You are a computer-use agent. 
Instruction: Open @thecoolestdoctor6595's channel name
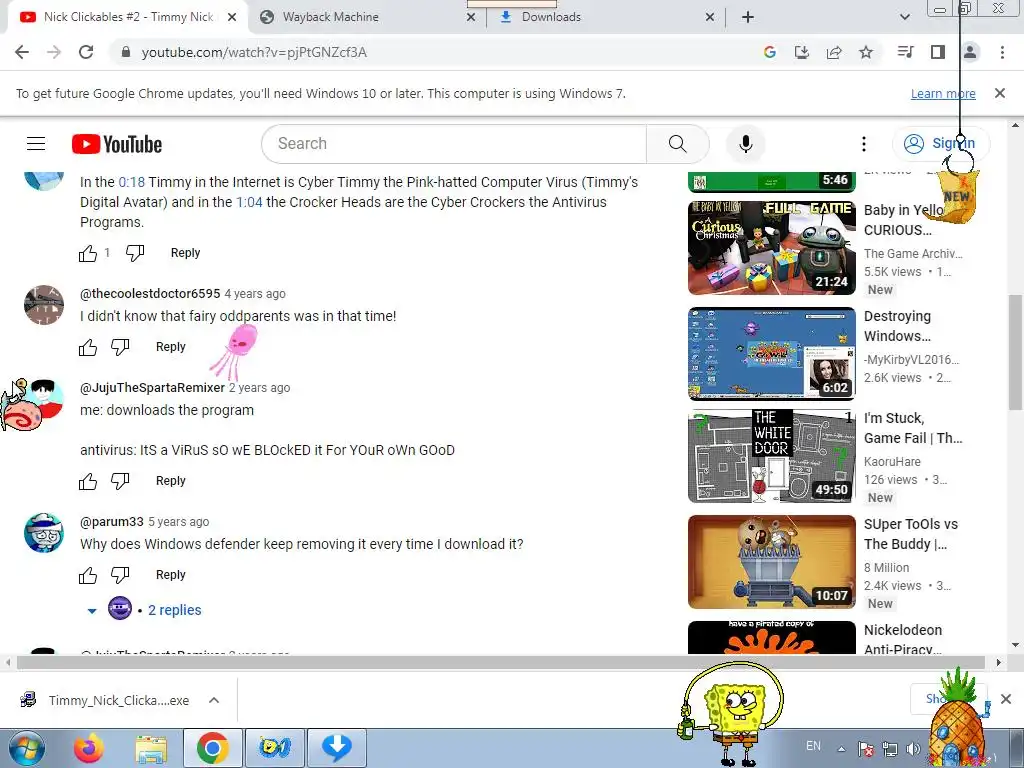150,293
